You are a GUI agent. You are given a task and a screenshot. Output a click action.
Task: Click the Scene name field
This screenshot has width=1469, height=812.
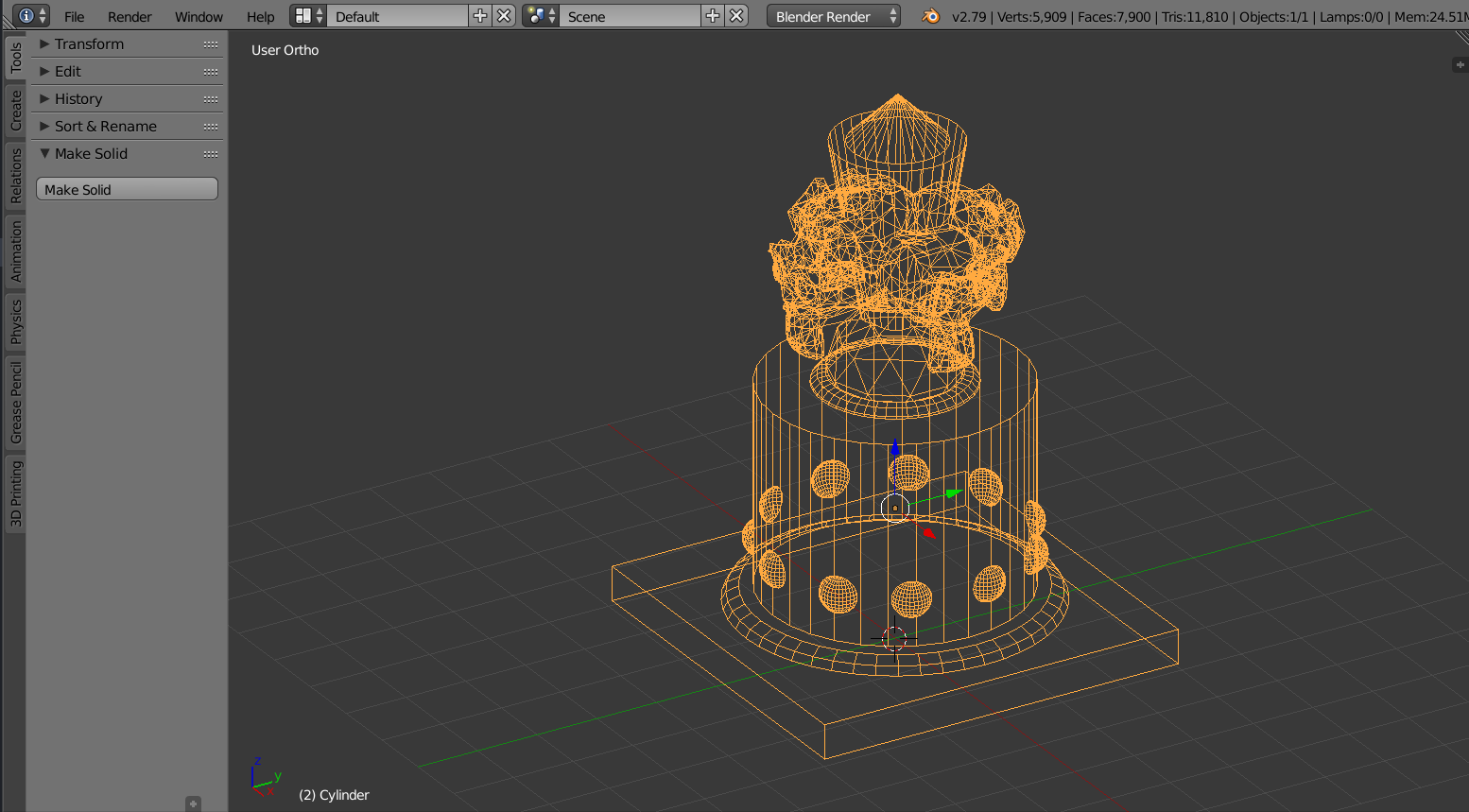tap(631, 16)
